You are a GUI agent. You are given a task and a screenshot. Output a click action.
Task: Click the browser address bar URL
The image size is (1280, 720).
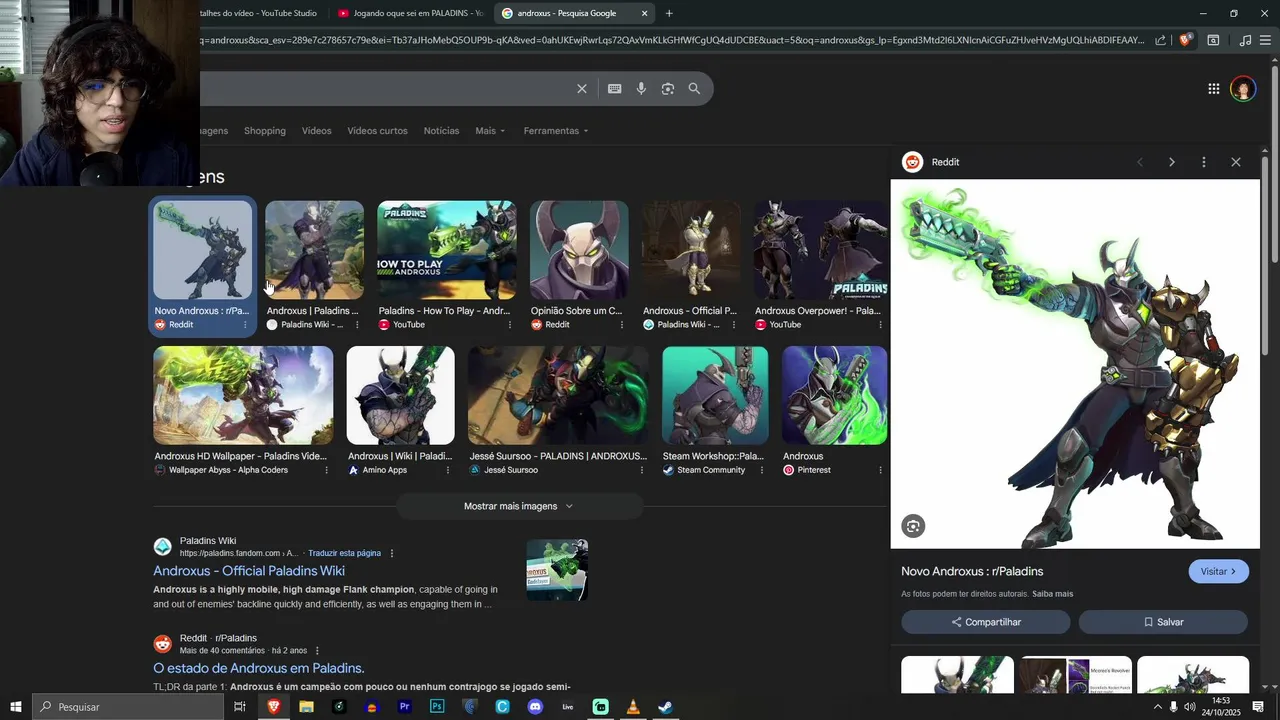[x=670, y=40]
